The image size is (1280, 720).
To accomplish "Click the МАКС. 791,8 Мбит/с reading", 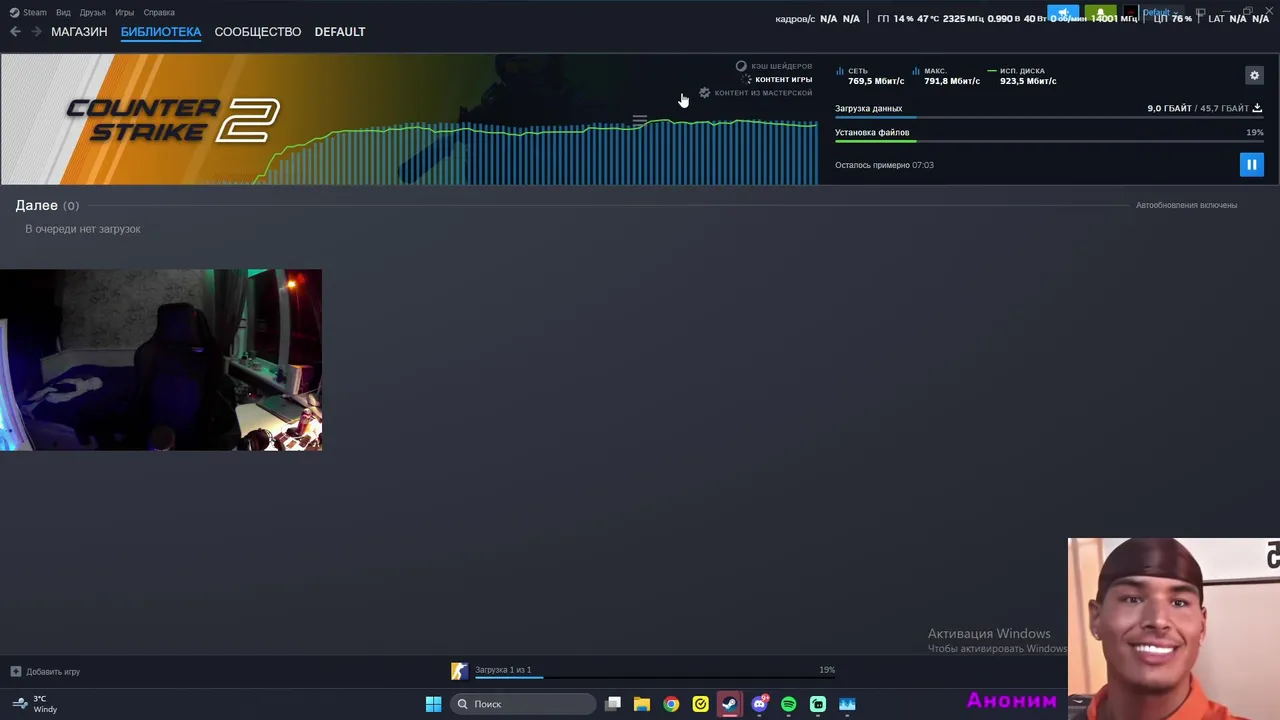I will (946, 76).
